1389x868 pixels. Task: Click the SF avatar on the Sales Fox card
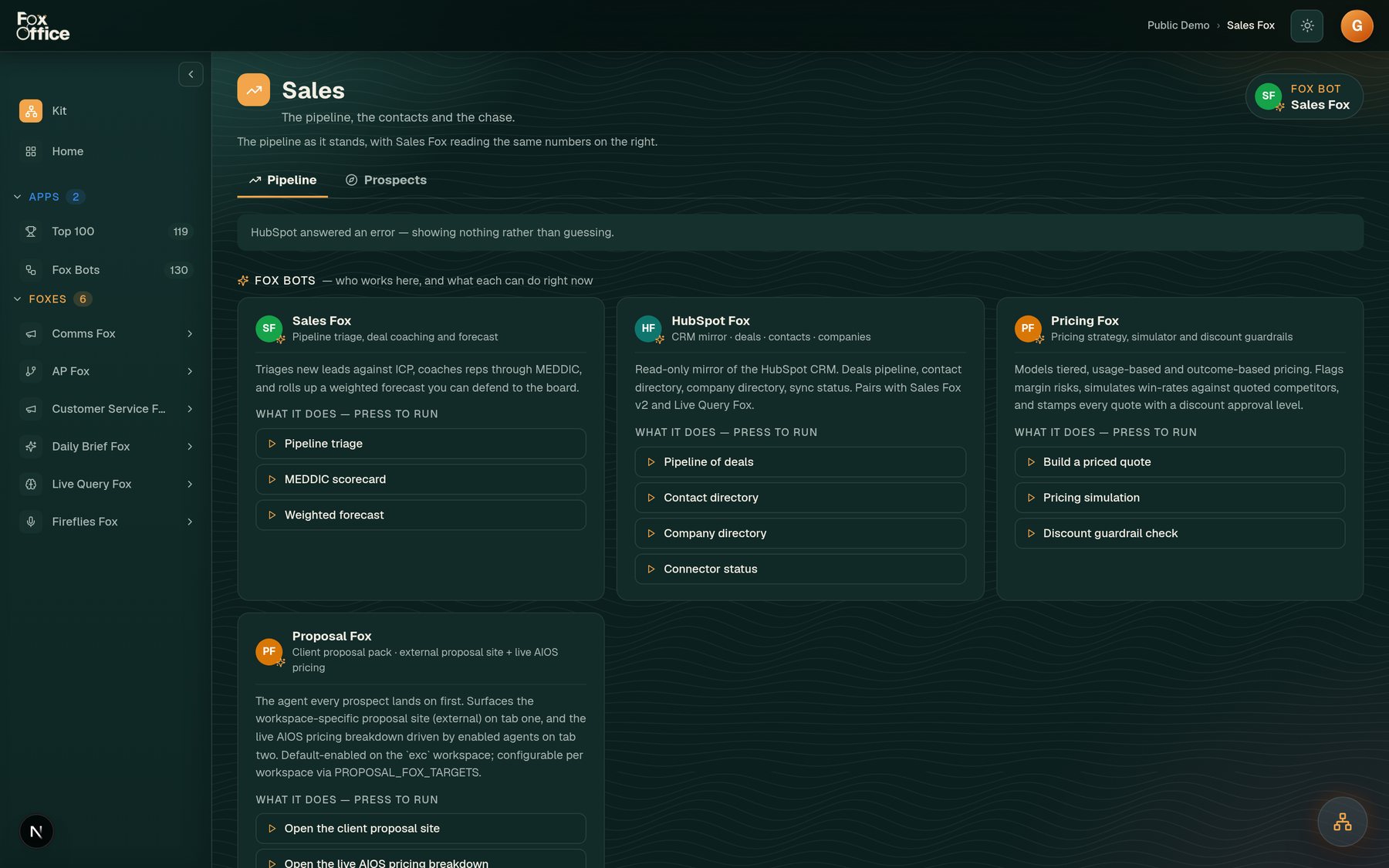click(x=269, y=329)
